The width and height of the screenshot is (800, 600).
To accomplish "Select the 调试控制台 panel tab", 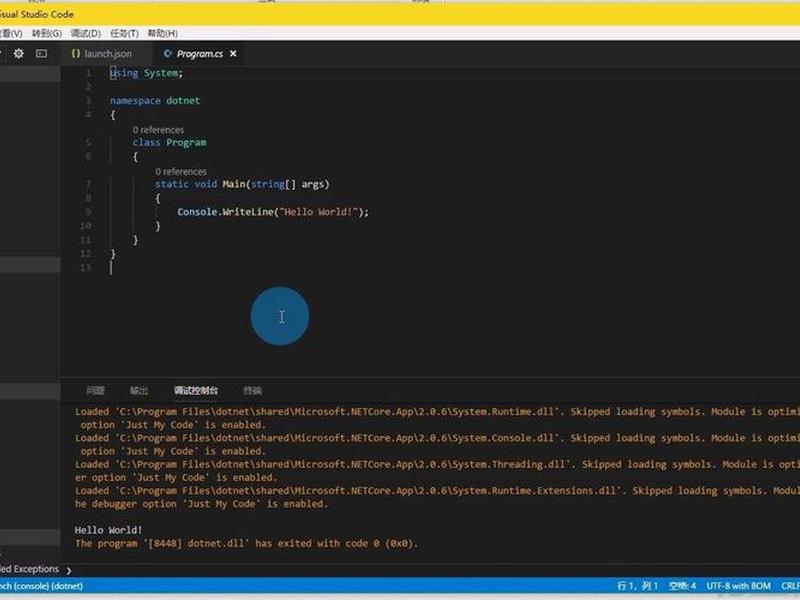I will pos(196,390).
